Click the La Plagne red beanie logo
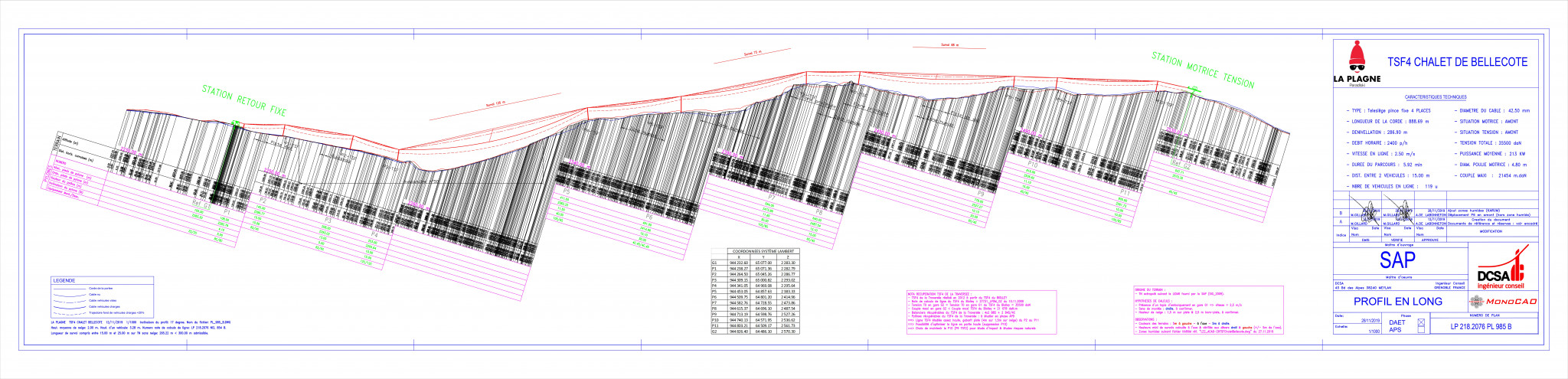 point(1357,64)
